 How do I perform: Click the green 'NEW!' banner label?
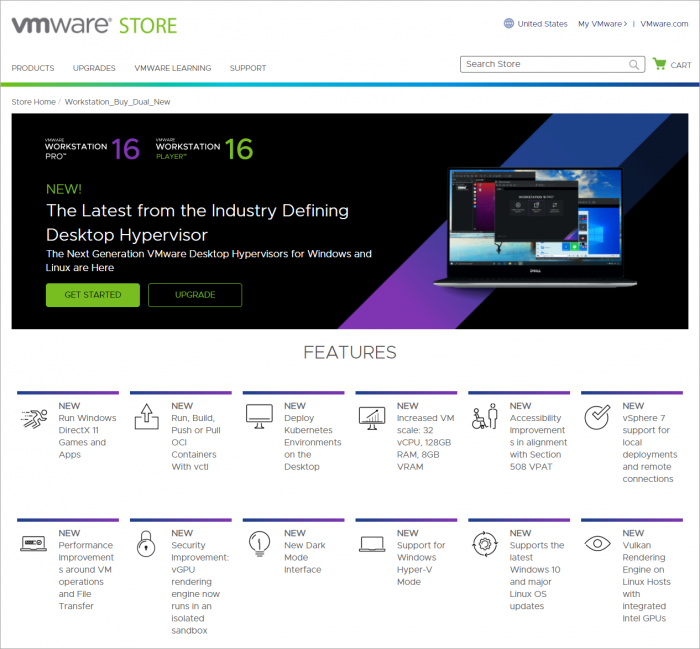tap(64, 189)
